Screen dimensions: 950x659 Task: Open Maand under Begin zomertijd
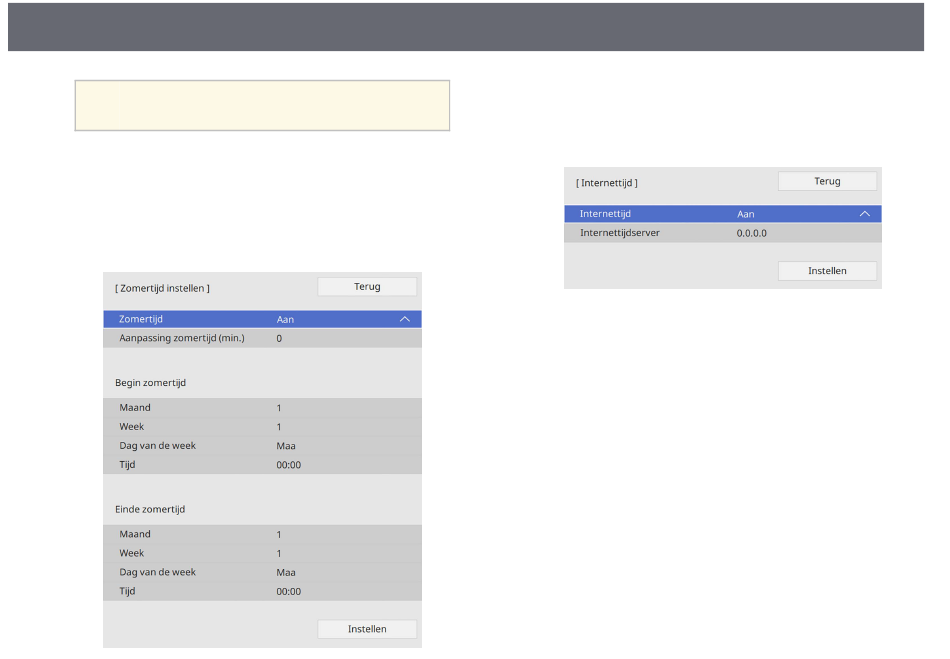tap(262, 408)
